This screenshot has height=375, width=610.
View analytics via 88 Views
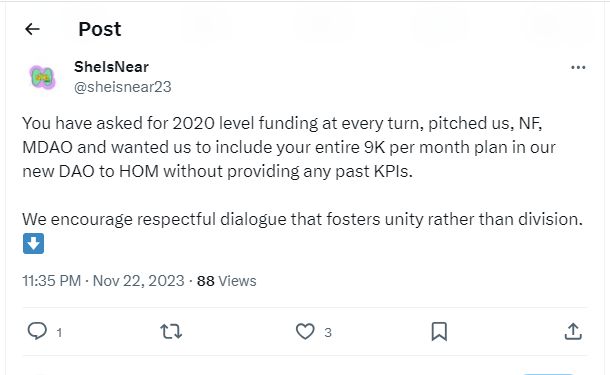click(226, 281)
